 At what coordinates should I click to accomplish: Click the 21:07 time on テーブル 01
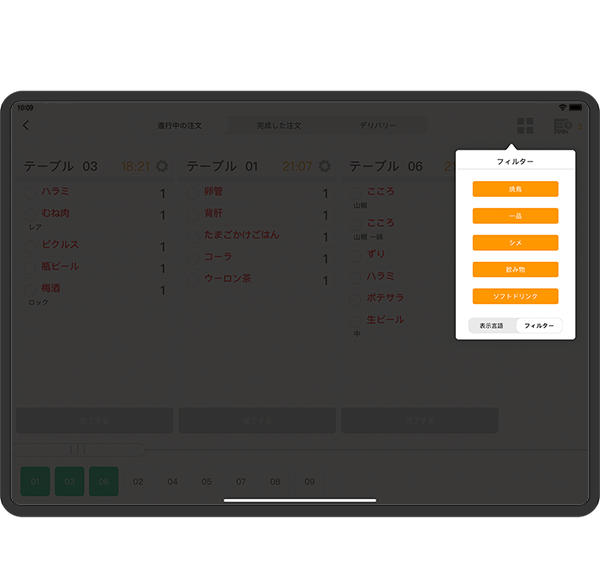click(x=297, y=166)
